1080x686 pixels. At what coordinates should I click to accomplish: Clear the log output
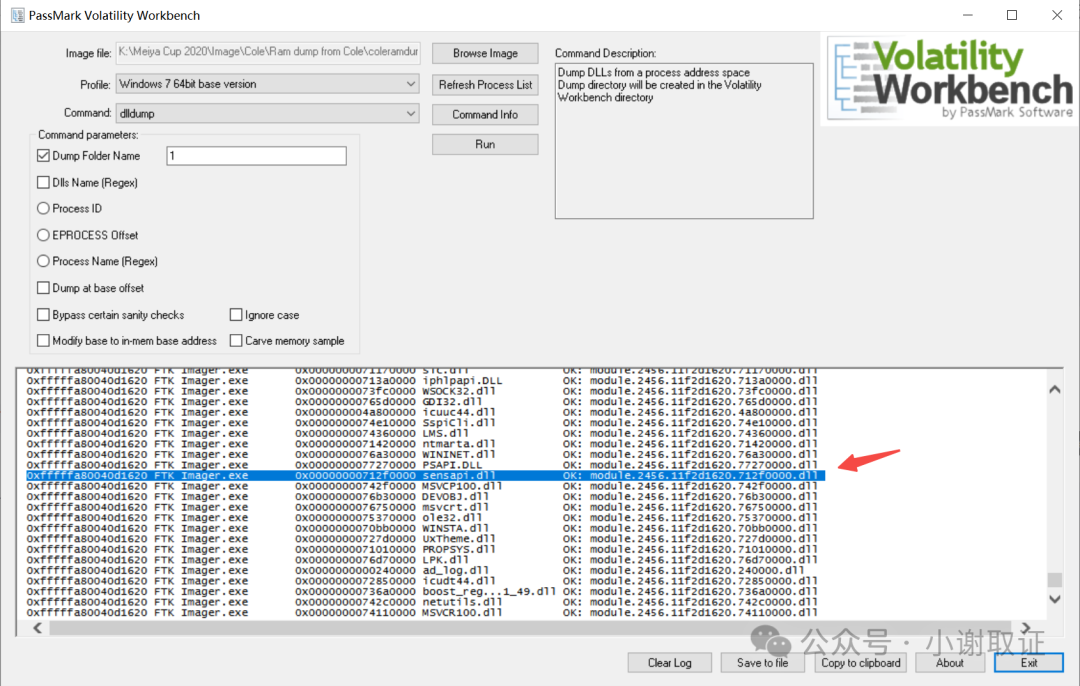669,663
